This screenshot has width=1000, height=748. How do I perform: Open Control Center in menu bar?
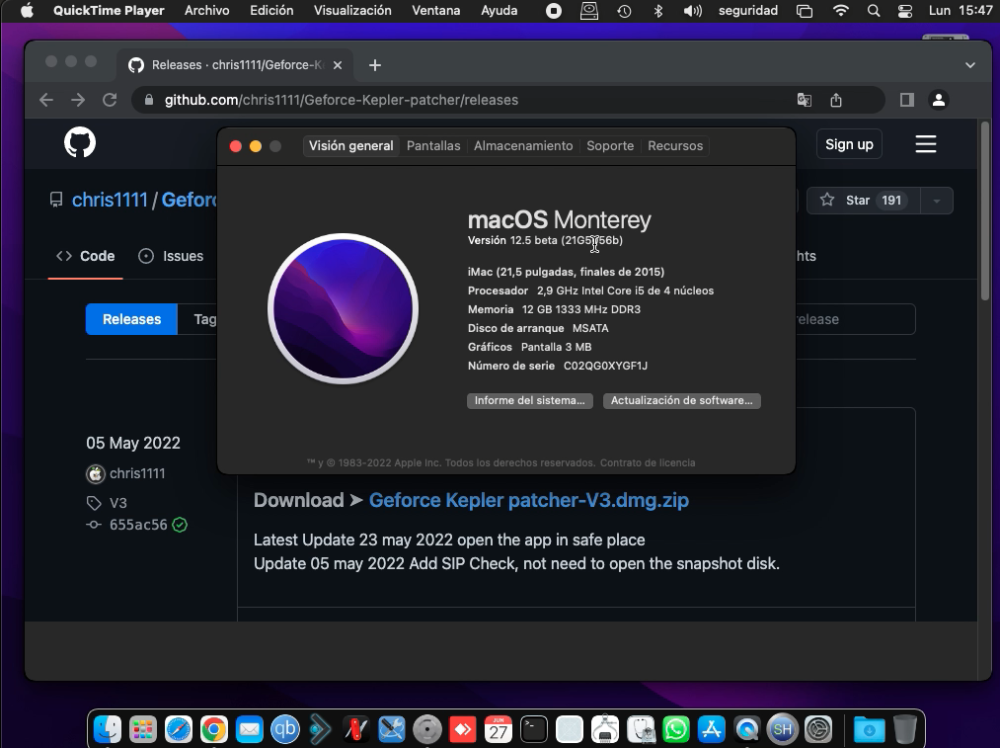coord(905,11)
